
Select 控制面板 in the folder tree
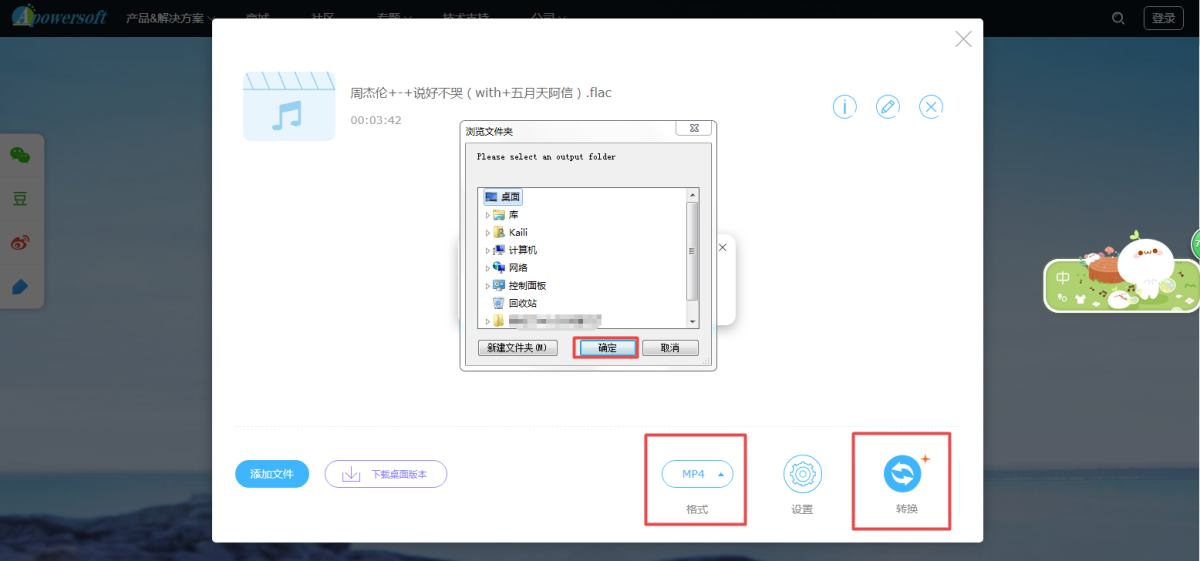pos(519,286)
